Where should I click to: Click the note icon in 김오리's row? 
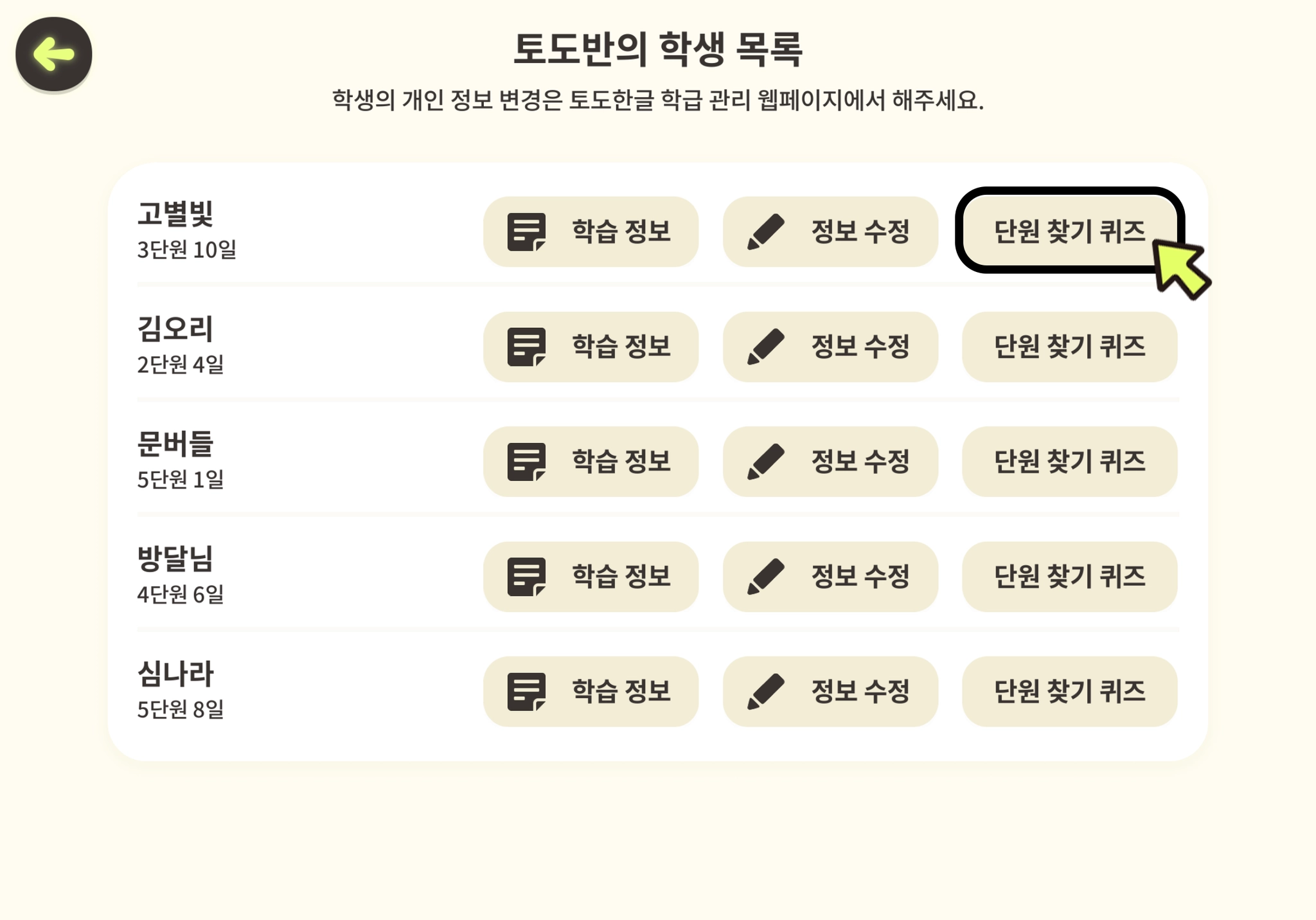[526, 347]
